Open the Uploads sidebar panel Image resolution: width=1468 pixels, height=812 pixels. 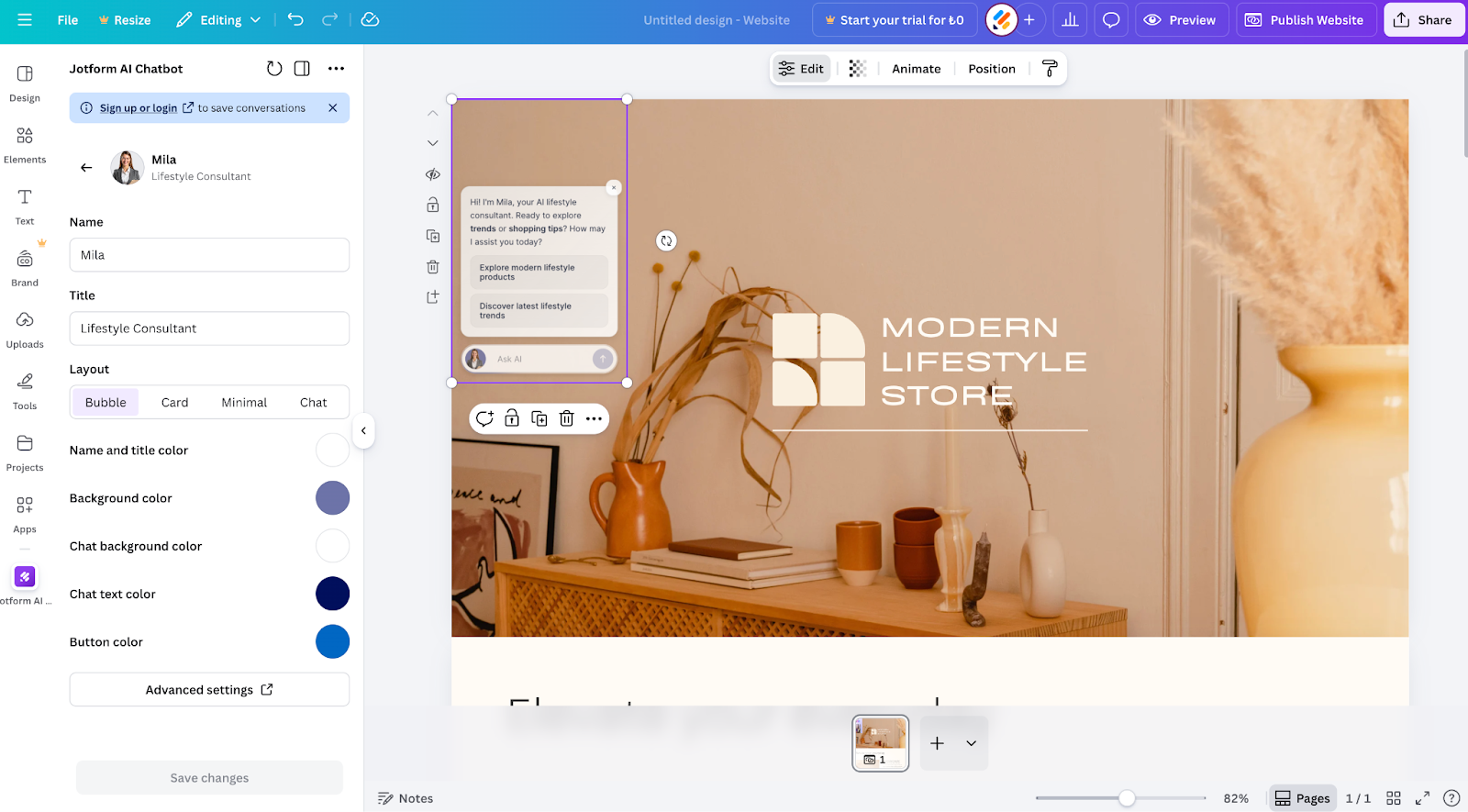(x=25, y=329)
